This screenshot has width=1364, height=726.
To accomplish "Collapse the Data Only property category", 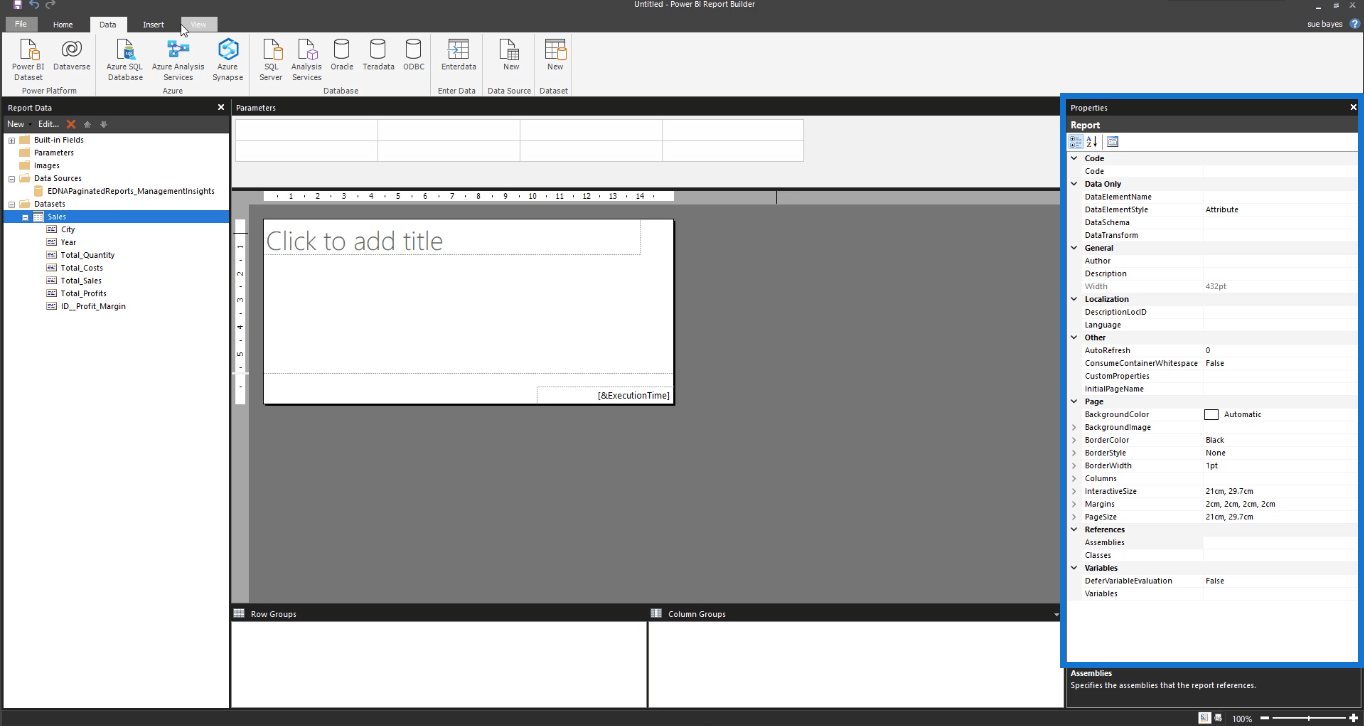I will tap(1074, 184).
